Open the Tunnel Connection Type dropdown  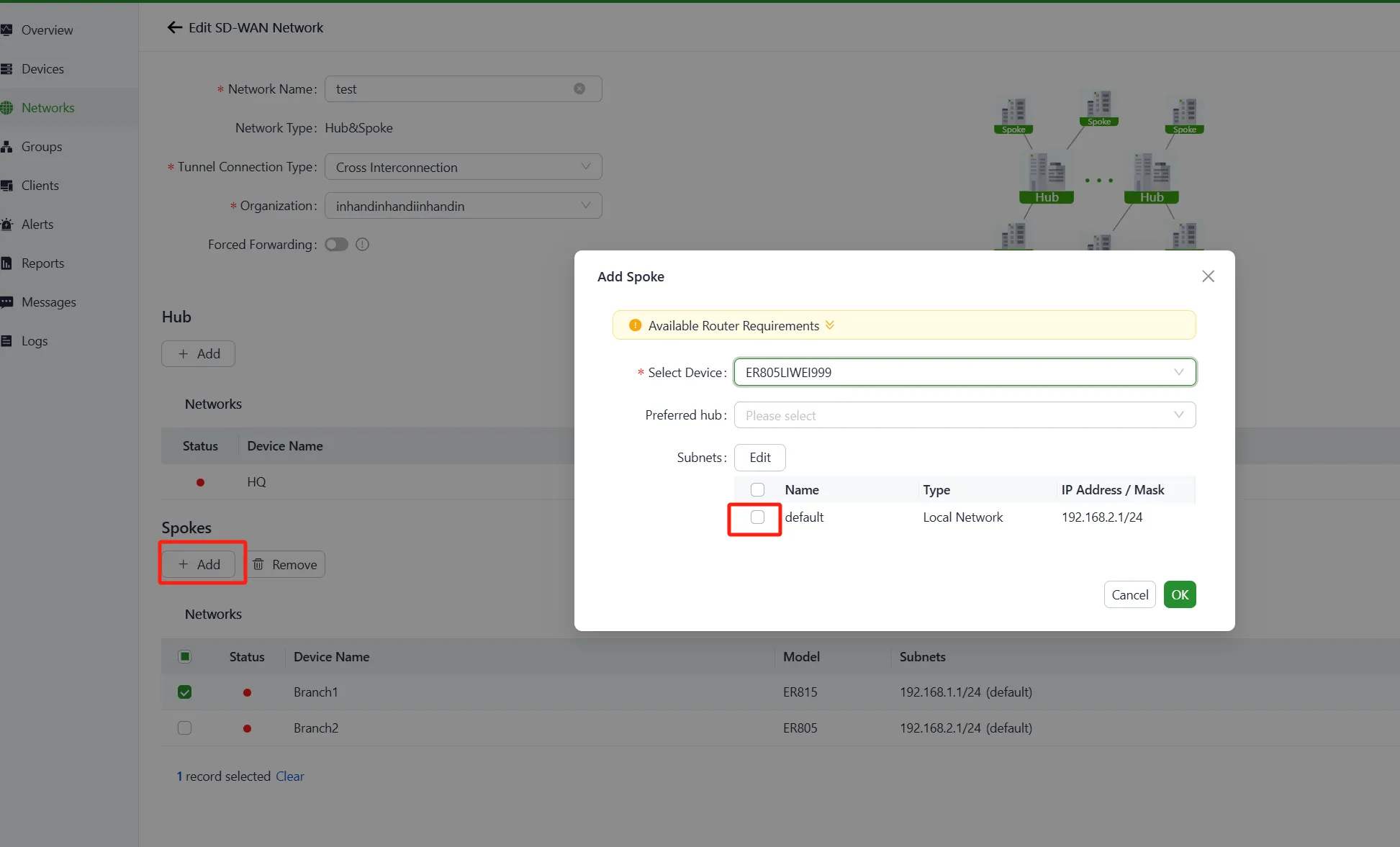(464, 167)
